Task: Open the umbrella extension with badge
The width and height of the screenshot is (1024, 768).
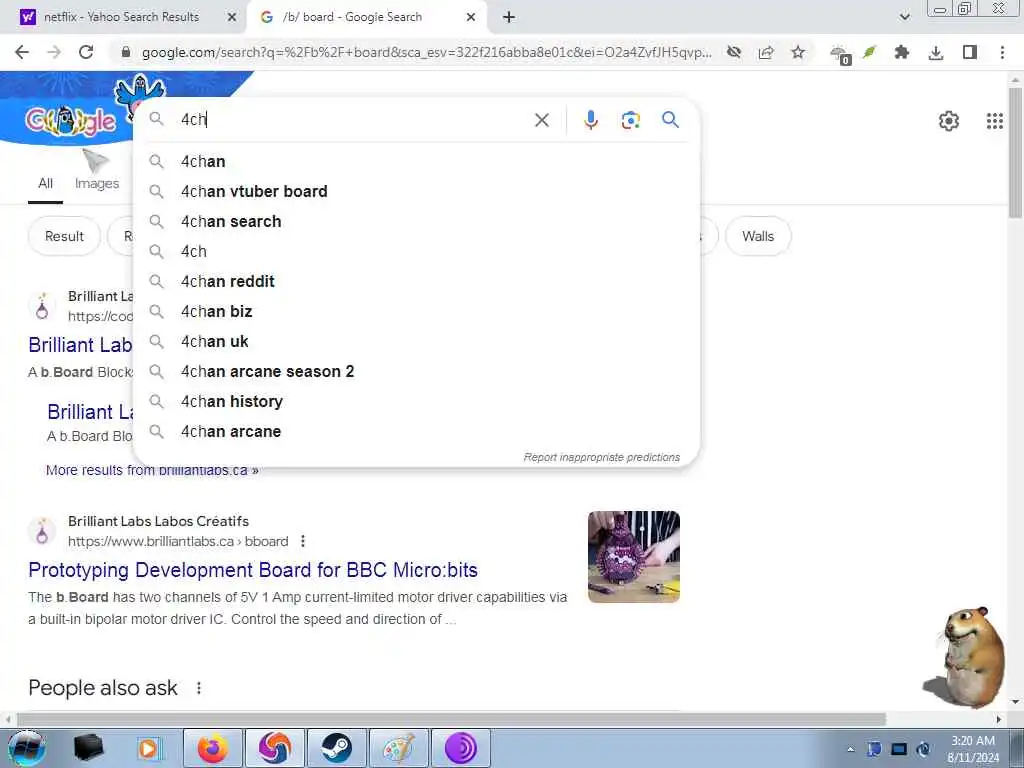Action: [839, 54]
